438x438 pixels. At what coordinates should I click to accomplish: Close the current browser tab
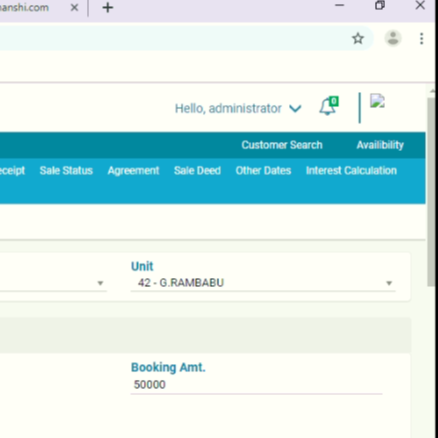pos(74,7)
